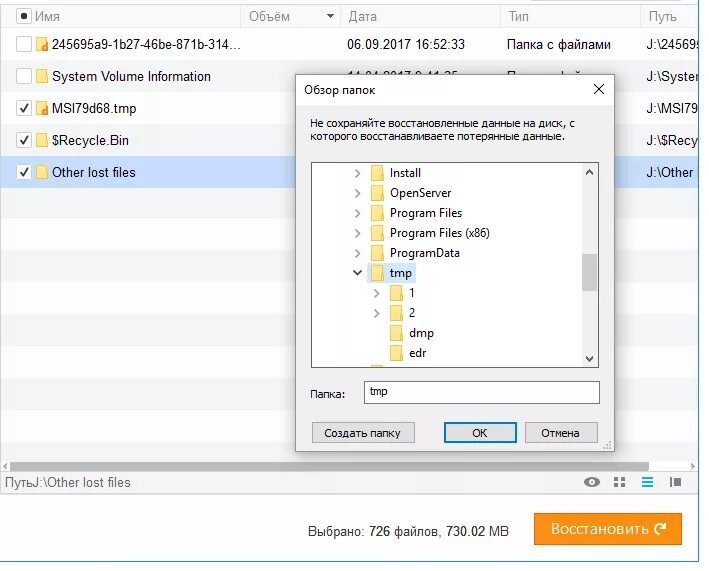
Task: Select the OpenServer folder label
Action: tap(421, 193)
